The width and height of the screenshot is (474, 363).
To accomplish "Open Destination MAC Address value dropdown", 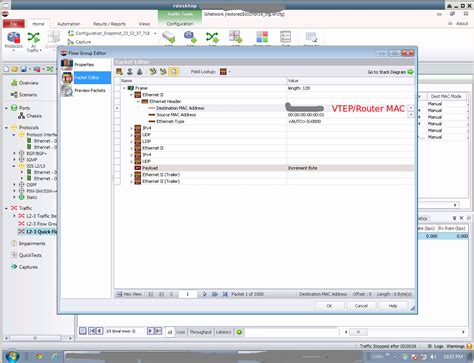I will [411, 108].
